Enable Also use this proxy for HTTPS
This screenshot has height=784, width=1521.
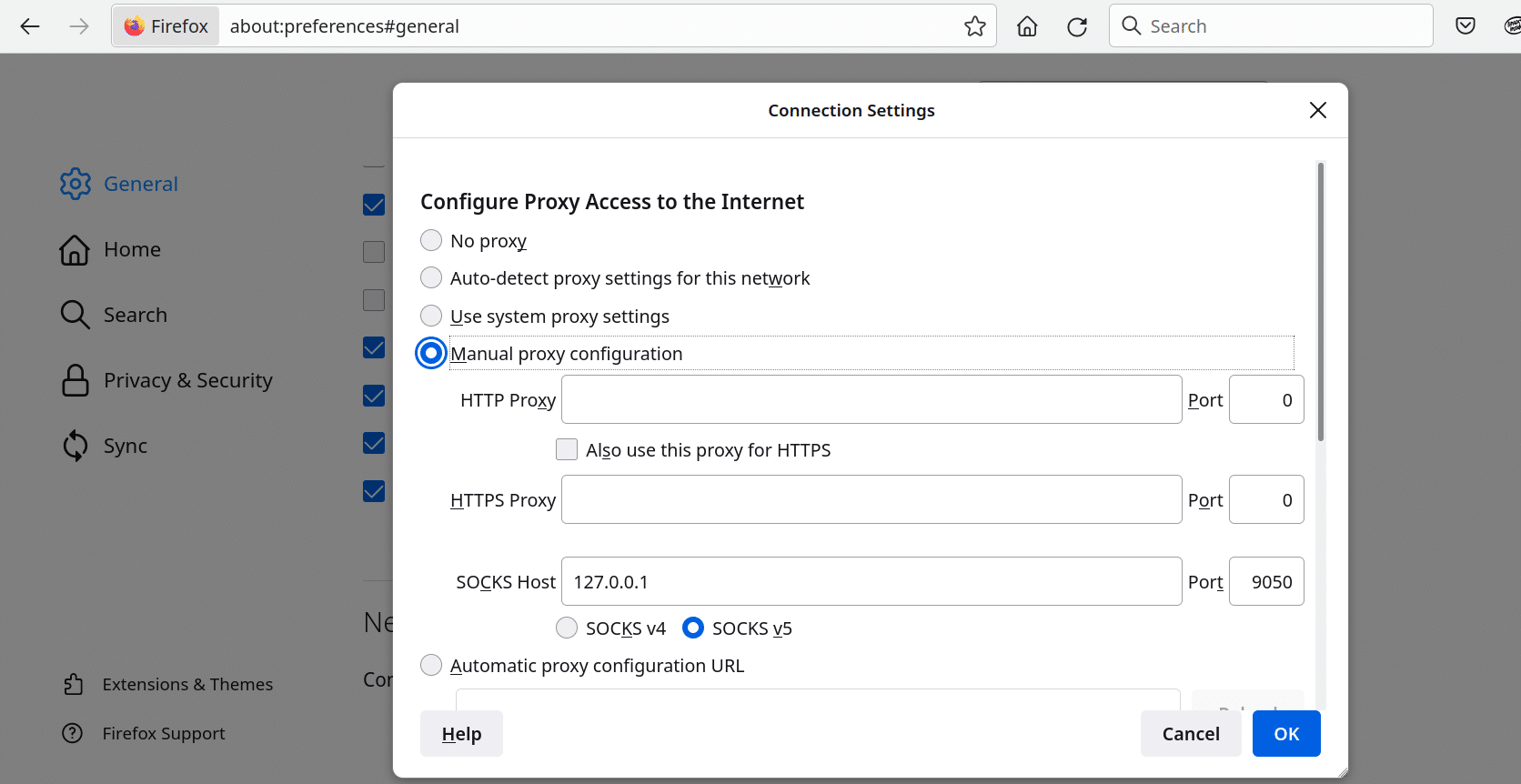pos(567,449)
